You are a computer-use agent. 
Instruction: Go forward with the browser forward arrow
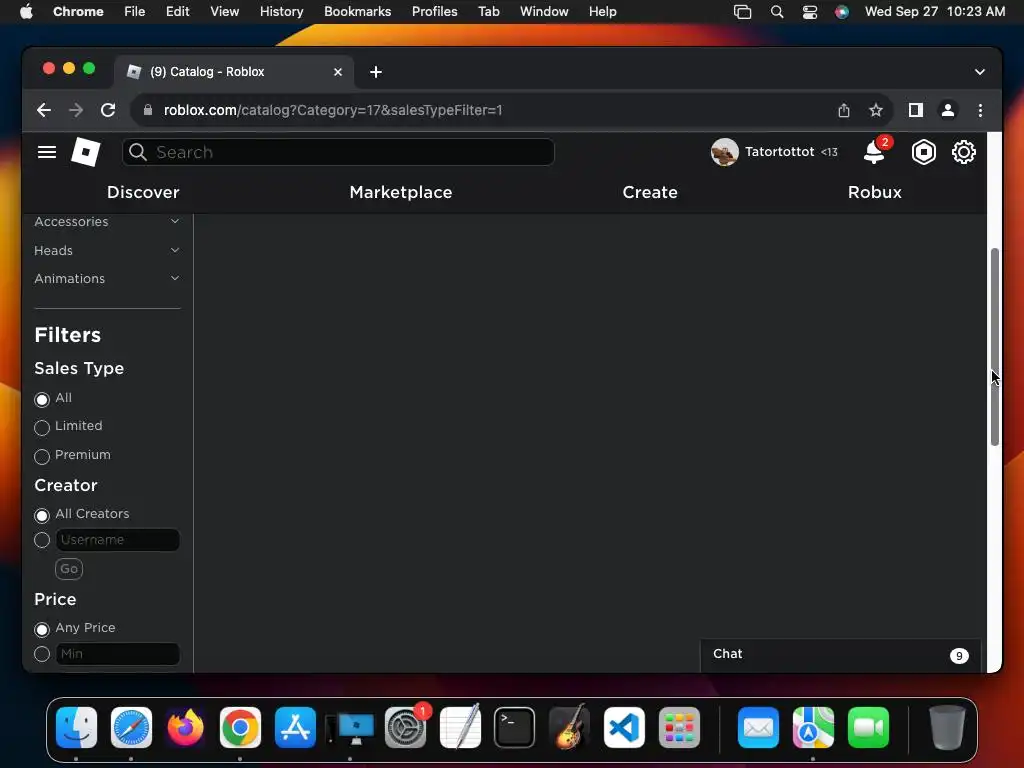pos(76,110)
